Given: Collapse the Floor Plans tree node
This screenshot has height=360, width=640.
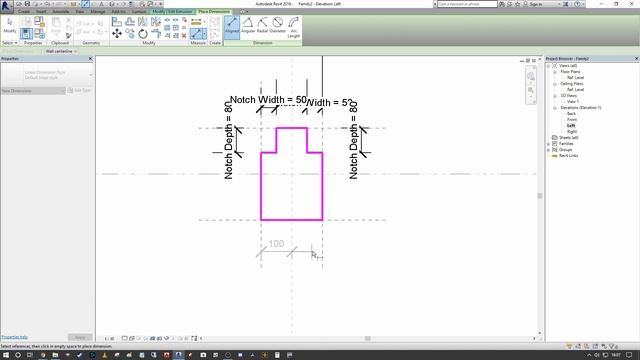Looking at the screenshot, I should point(555,72).
